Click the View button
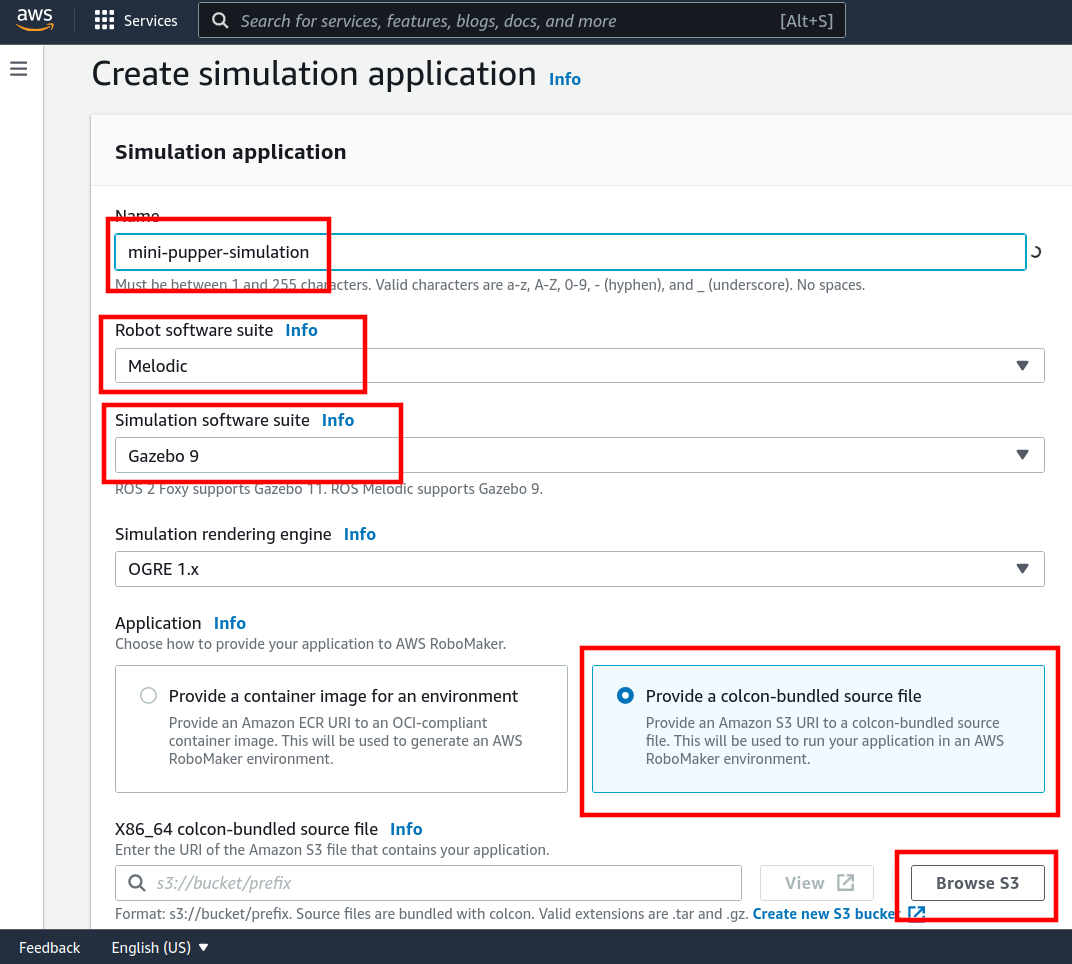This screenshot has width=1072, height=964. [x=817, y=883]
